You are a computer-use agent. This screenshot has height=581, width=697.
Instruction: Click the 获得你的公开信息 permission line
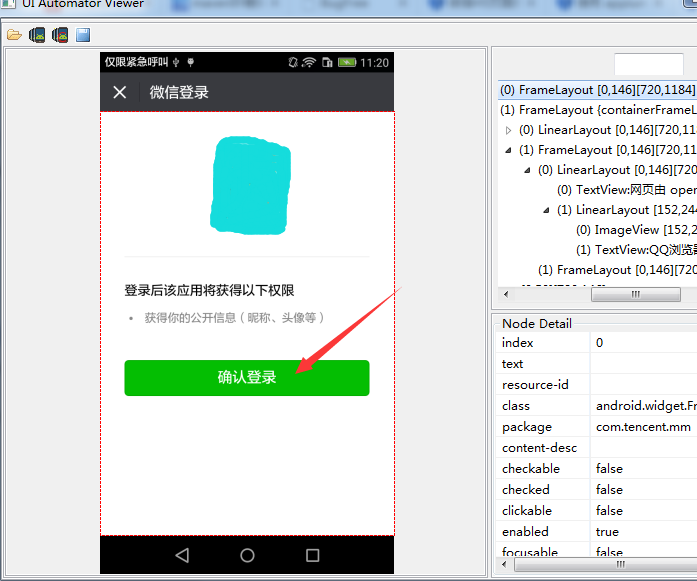pyautogui.click(x=234, y=317)
